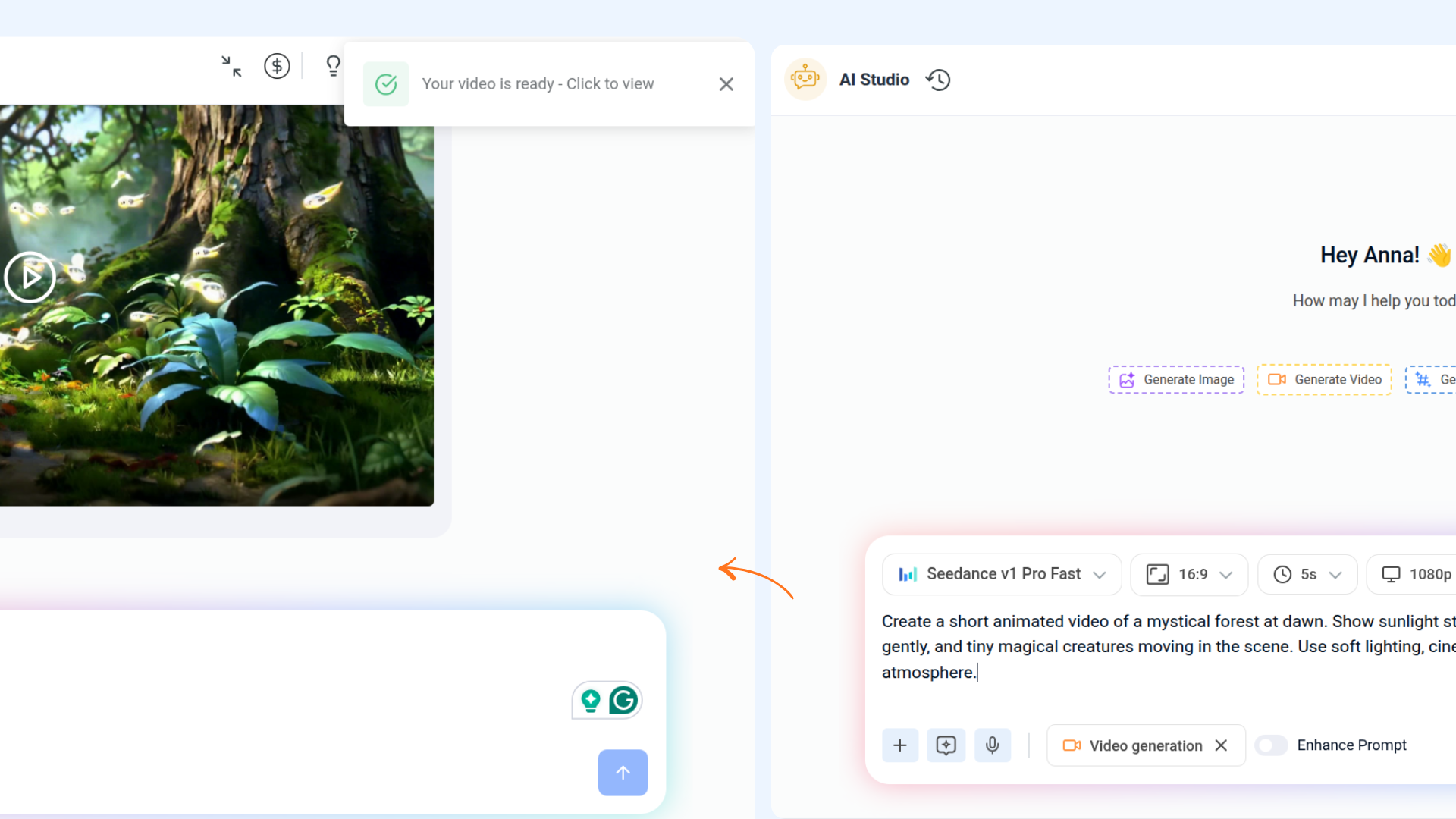Play the forest video preview
1456x819 pixels.
tap(30, 278)
